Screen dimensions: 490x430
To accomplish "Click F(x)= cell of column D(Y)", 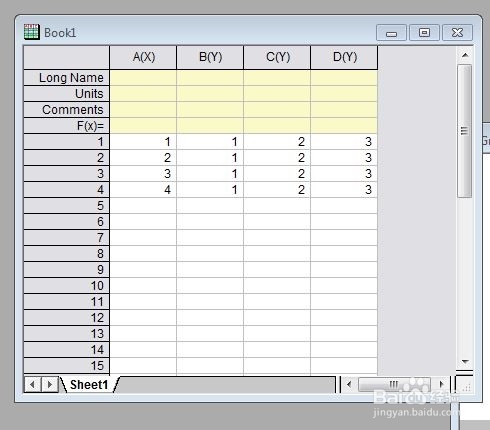I will pos(344,126).
